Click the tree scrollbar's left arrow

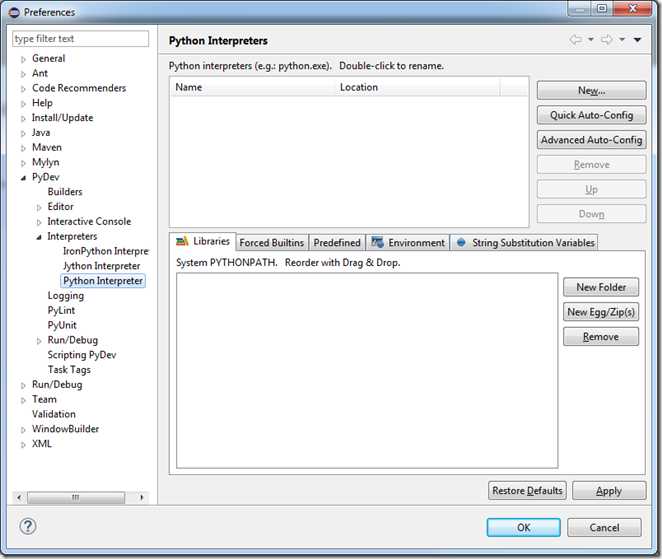(19, 497)
